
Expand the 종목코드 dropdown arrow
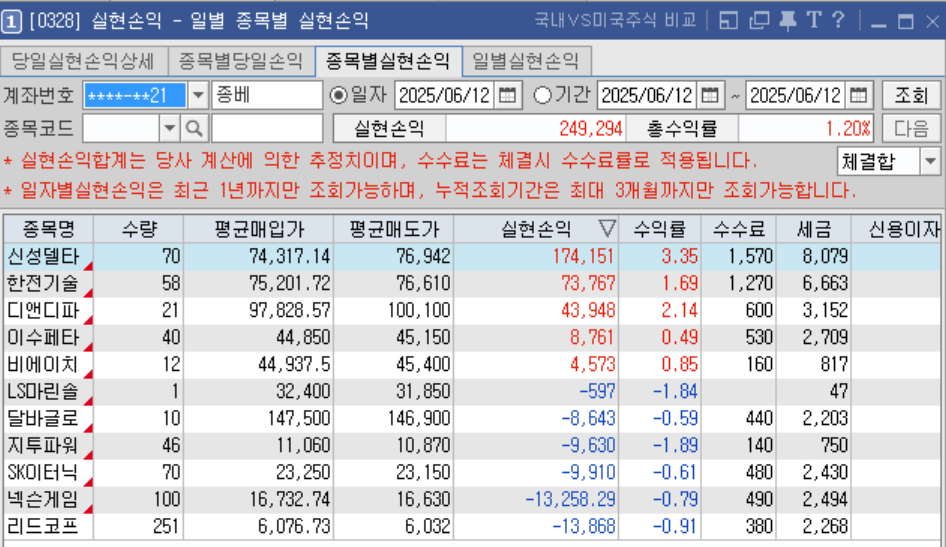pos(169,128)
